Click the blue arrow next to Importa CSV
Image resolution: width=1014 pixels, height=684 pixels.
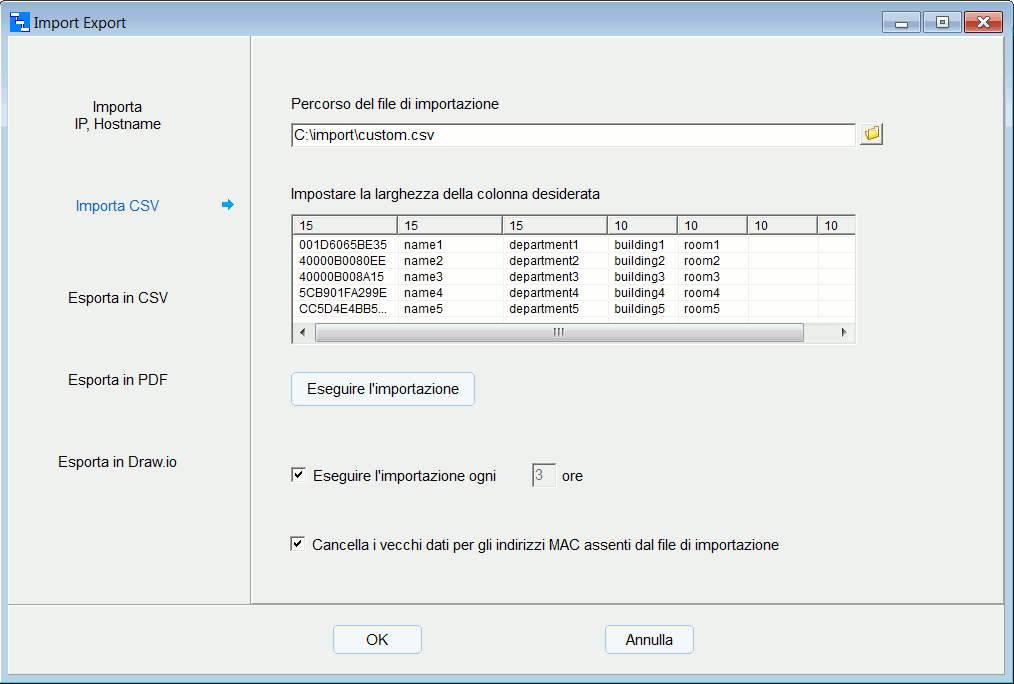(228, 205)
